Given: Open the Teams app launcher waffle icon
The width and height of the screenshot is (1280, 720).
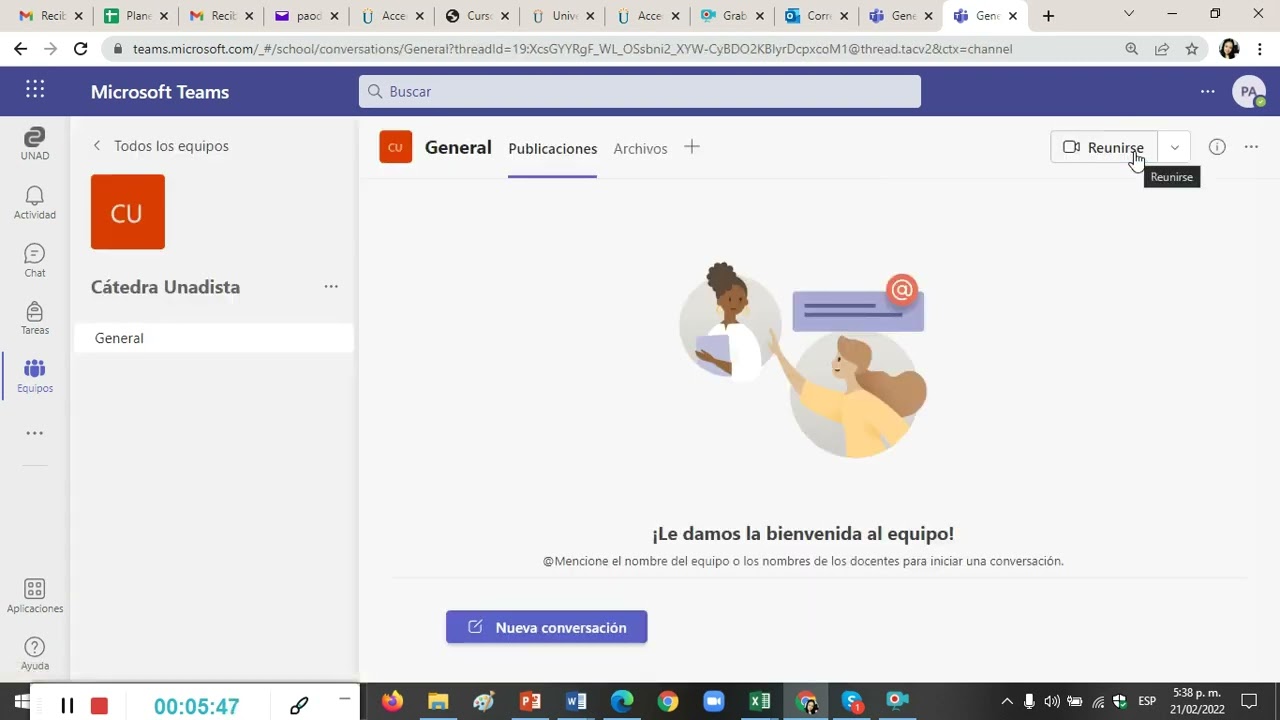Looking at the screenshot, I should tap(35, 90).
